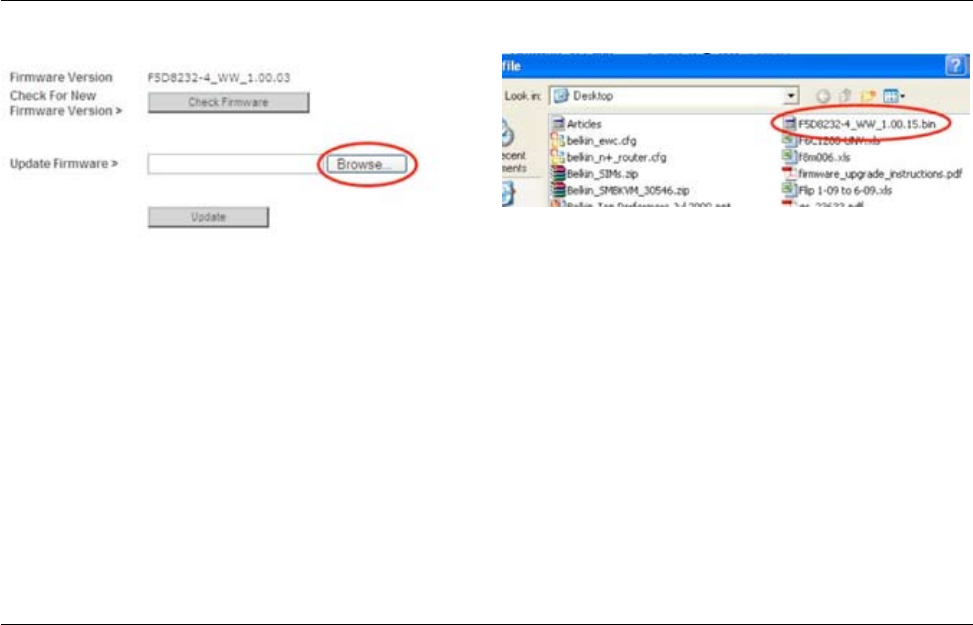Image resolution: width=973 pixels, height=625 pixels.
Task: Select belkin_n+_router.cfg file
Action: 609,158
